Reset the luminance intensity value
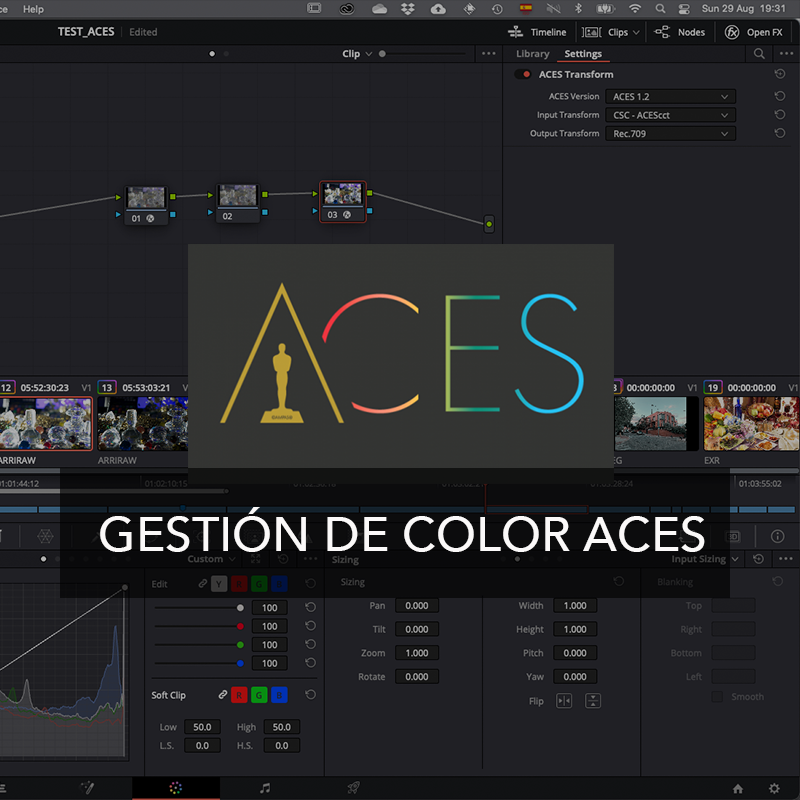Image resolution: width=800 pixels, height=800 pixels. pyautogui.click(x=310, y=607)
